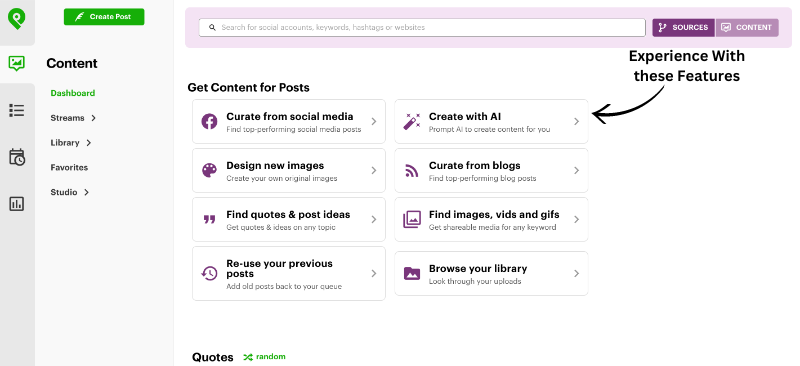The image size is (800, 366).
Task: Open chevron on Find images, vids and gifs
Action: pyautogui.click(x=577, y=219)
